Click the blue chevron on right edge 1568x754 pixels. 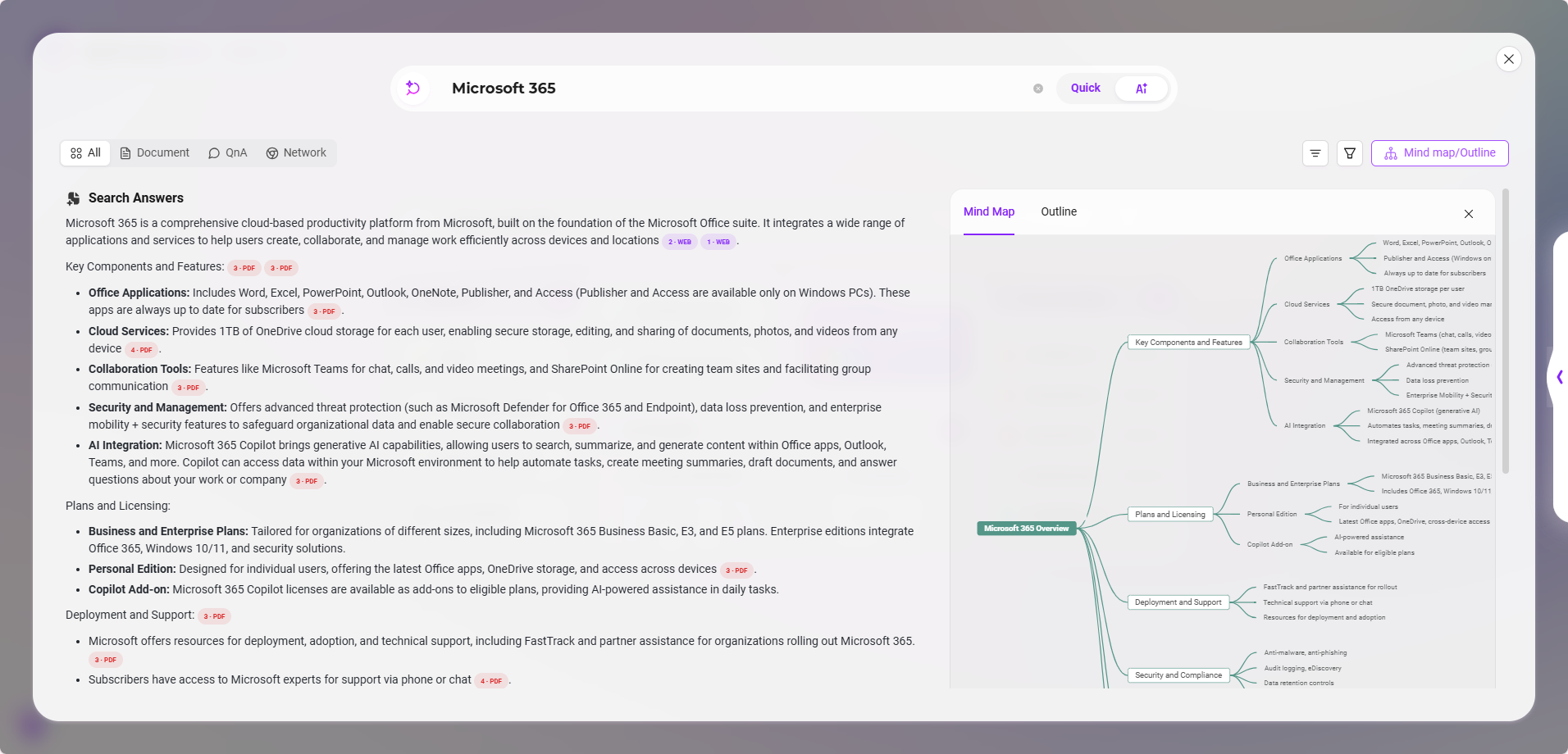1559,377
